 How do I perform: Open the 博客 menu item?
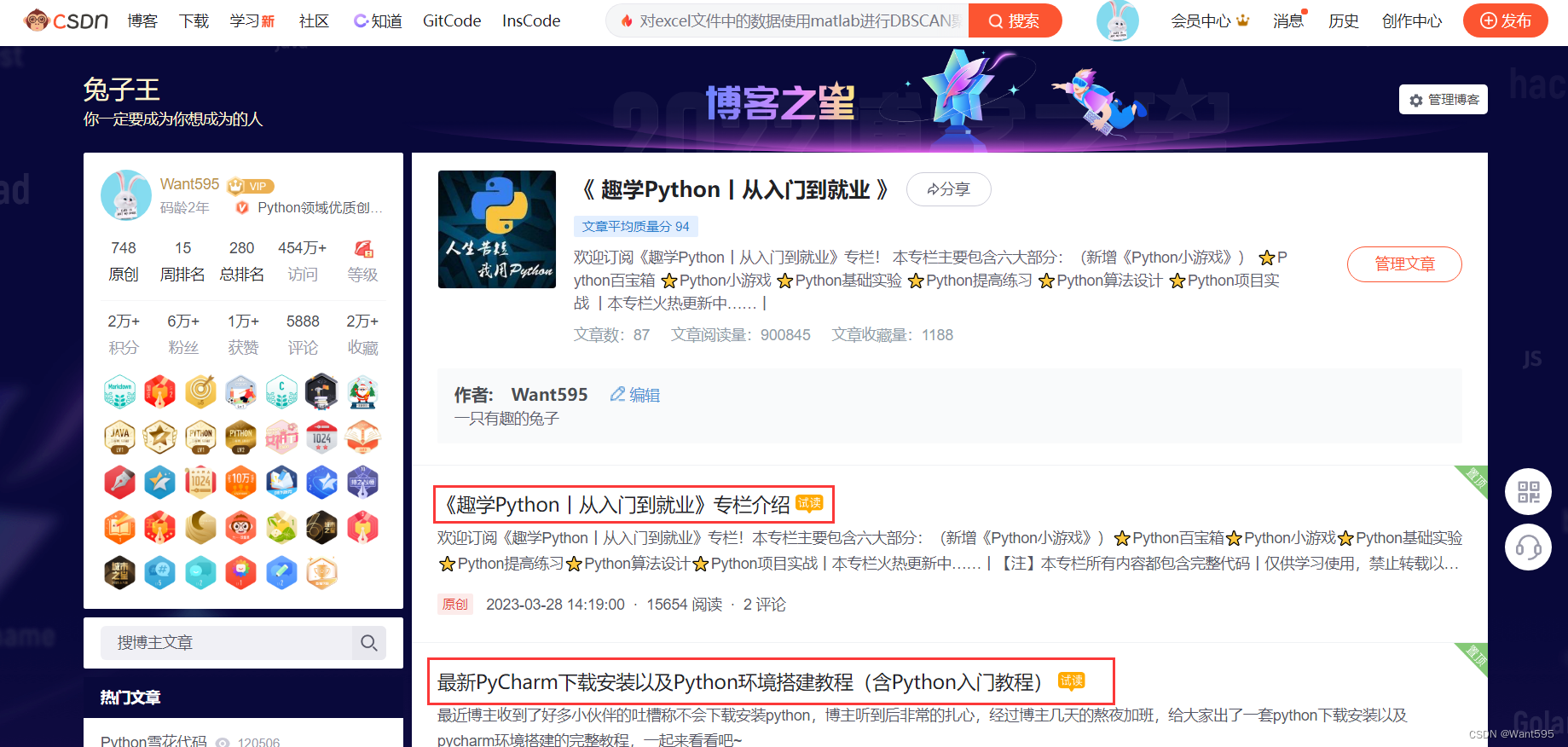tap(142, 20)
